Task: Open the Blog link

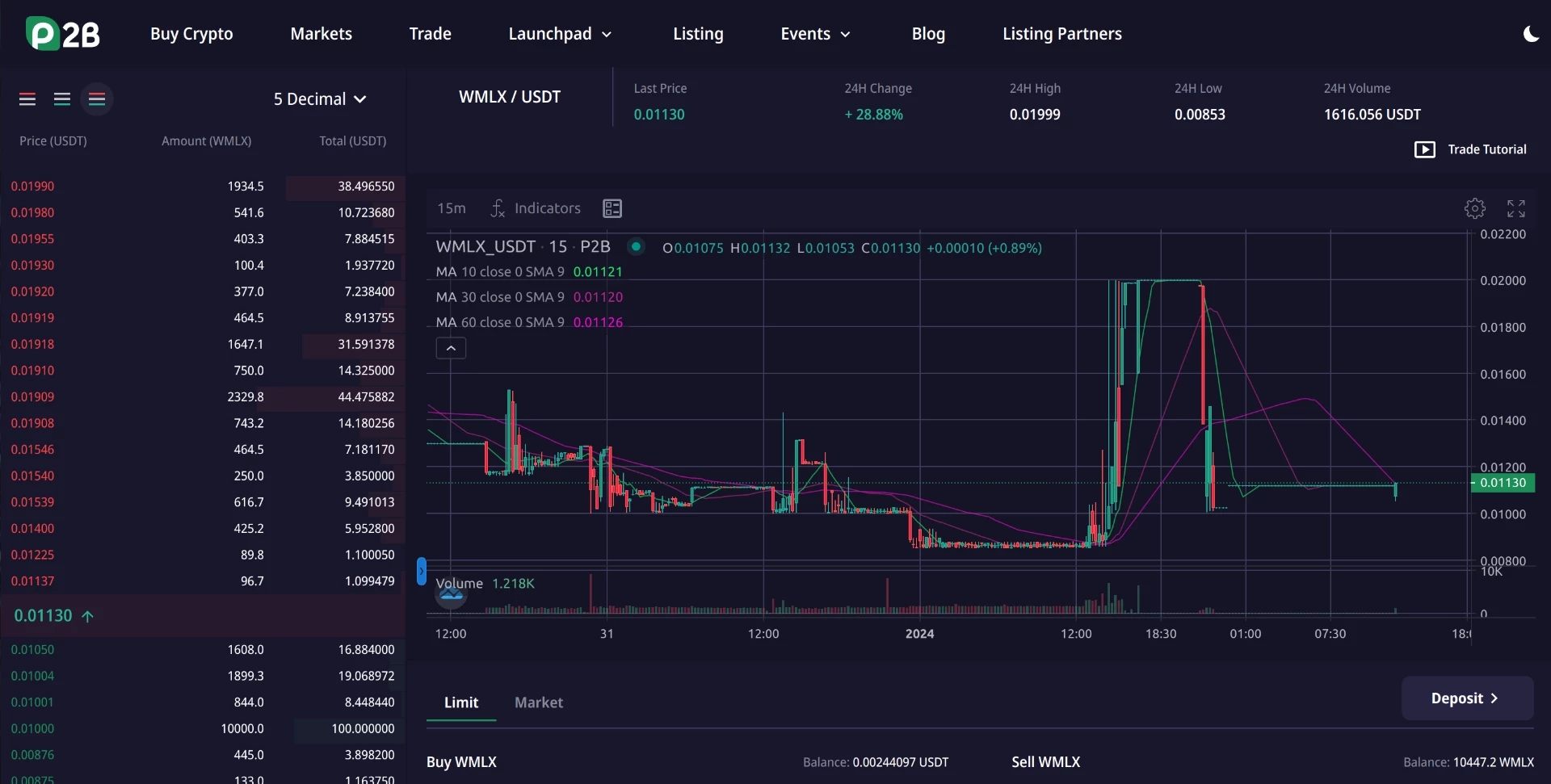Action: click(928, 34)
